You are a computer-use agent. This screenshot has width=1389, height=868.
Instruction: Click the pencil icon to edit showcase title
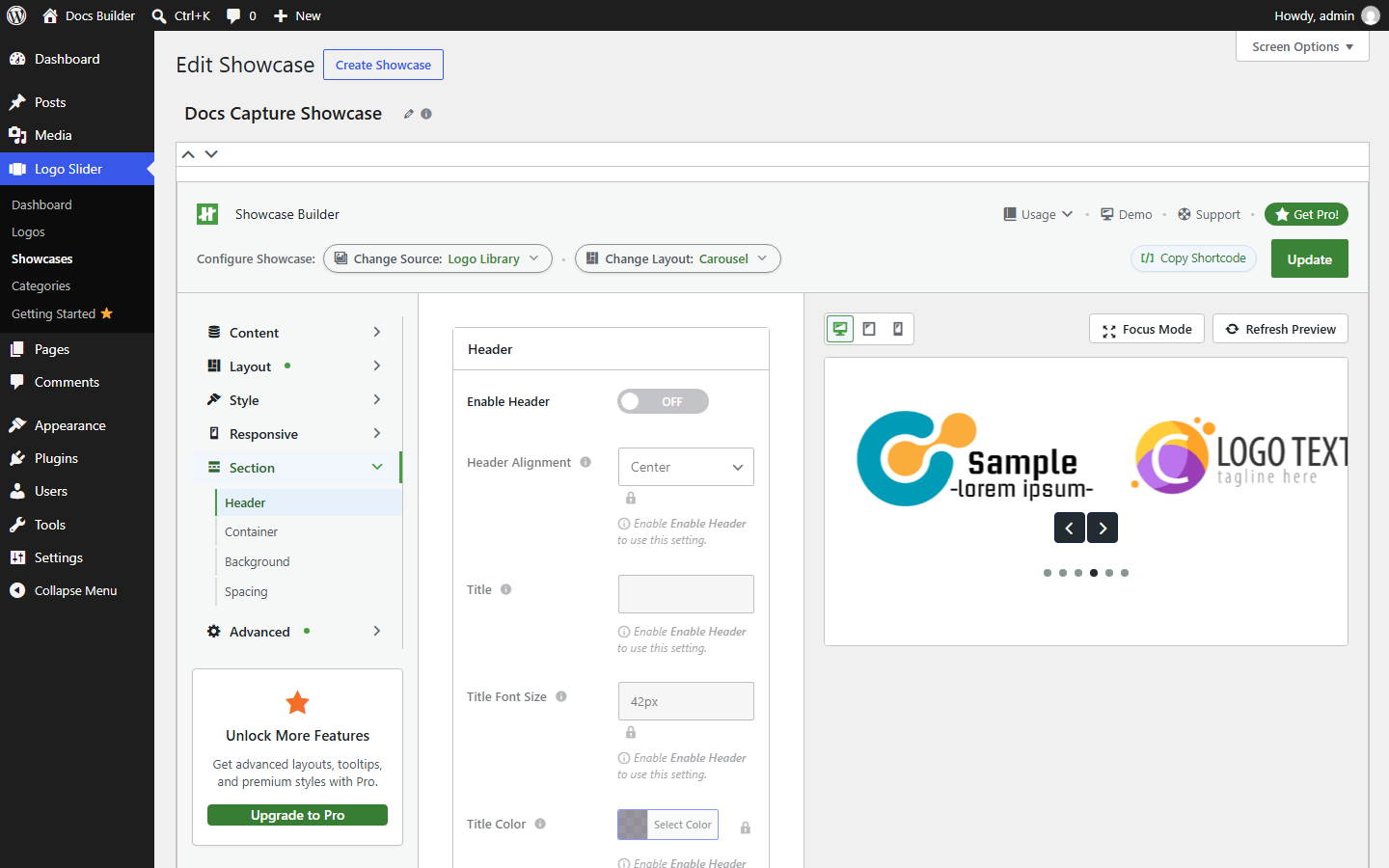(x=409, y=114)
